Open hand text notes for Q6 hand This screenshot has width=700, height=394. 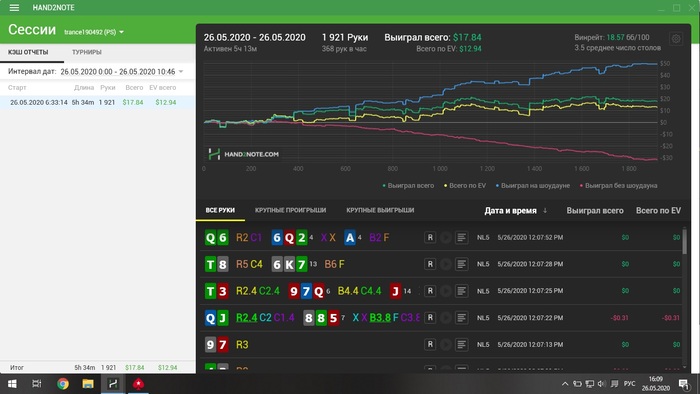[x=462, y=237]
